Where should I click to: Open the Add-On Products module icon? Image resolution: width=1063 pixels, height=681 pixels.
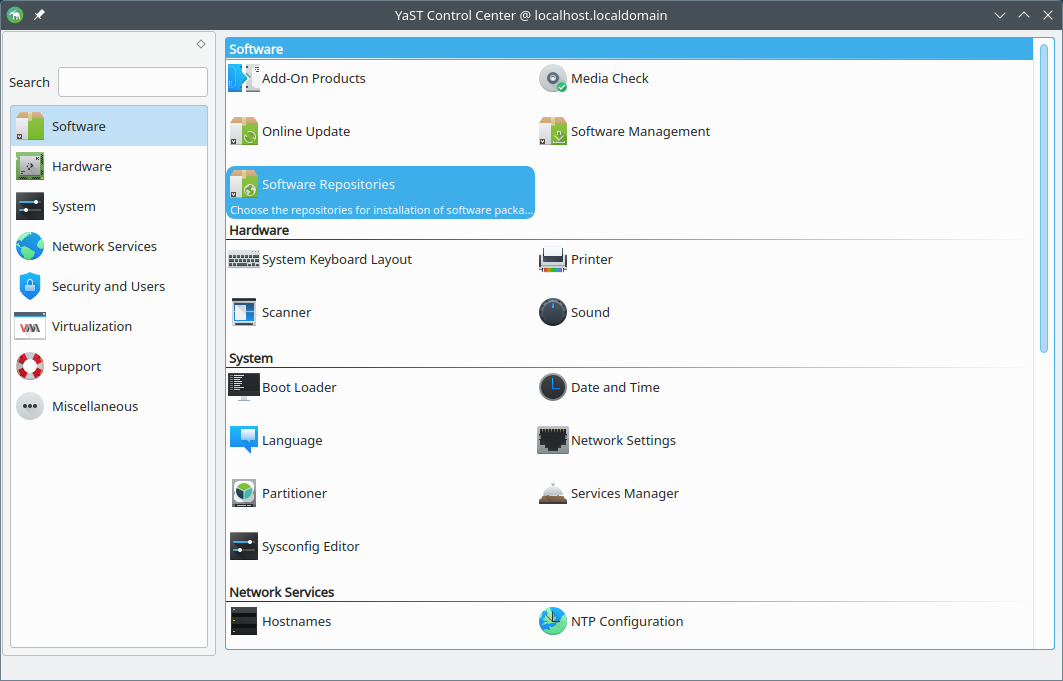243,79
